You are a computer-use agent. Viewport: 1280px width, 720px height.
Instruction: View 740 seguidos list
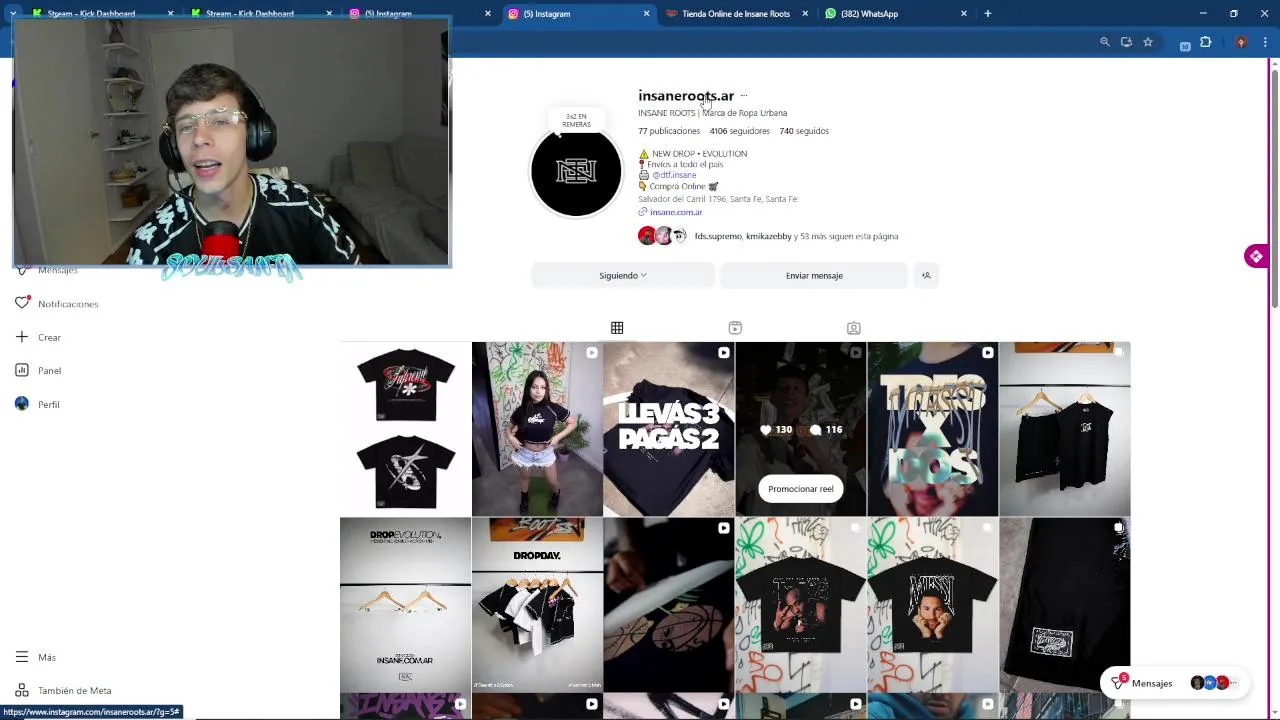[x=804, y=131]
